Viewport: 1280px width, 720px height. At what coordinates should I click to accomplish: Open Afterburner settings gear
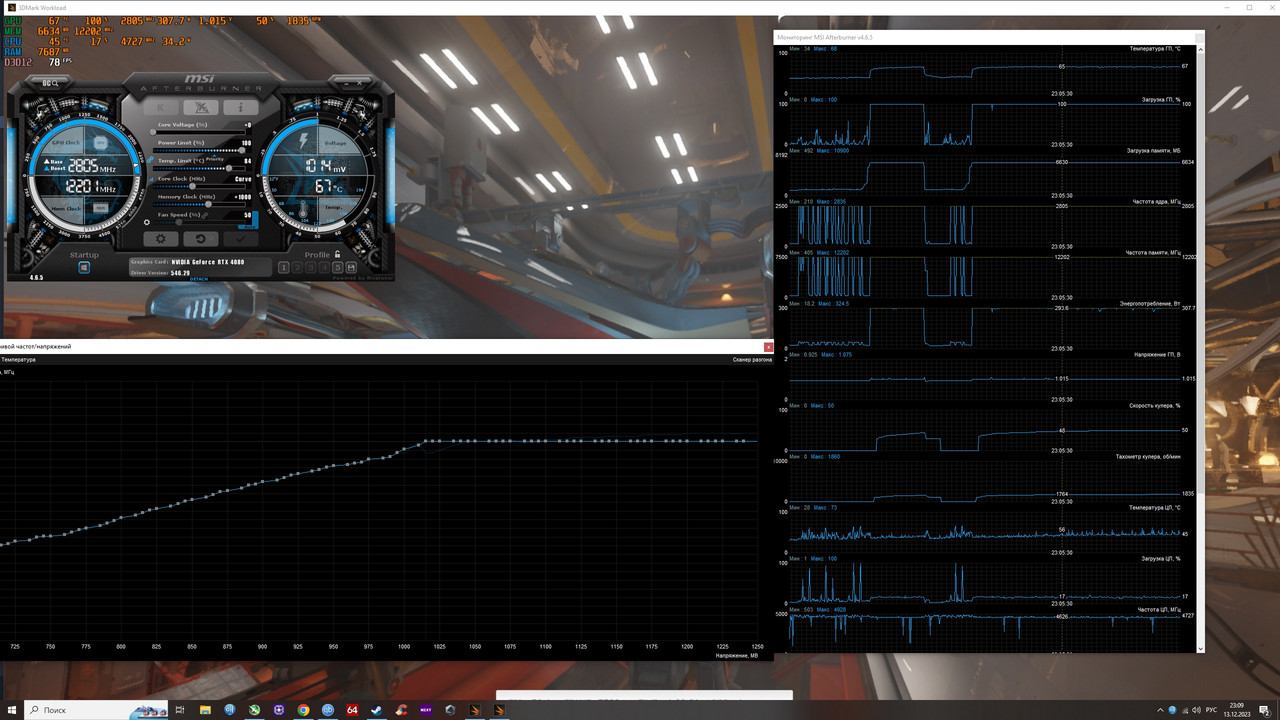click(161, 239)
